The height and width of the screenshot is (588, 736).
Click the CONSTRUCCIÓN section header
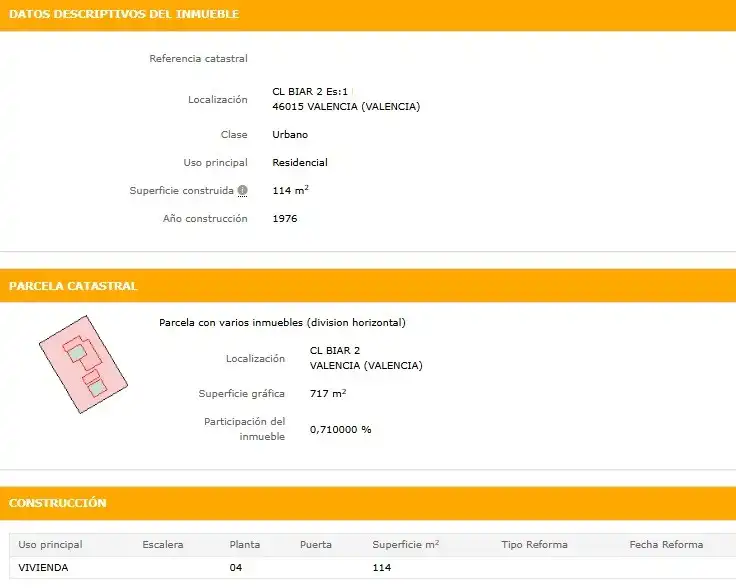58,503
